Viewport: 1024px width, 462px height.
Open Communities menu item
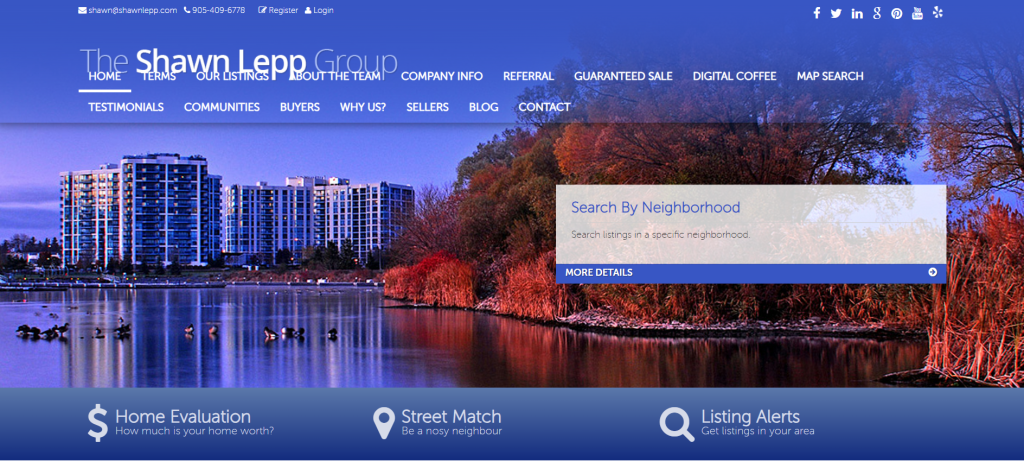[222, 107]
